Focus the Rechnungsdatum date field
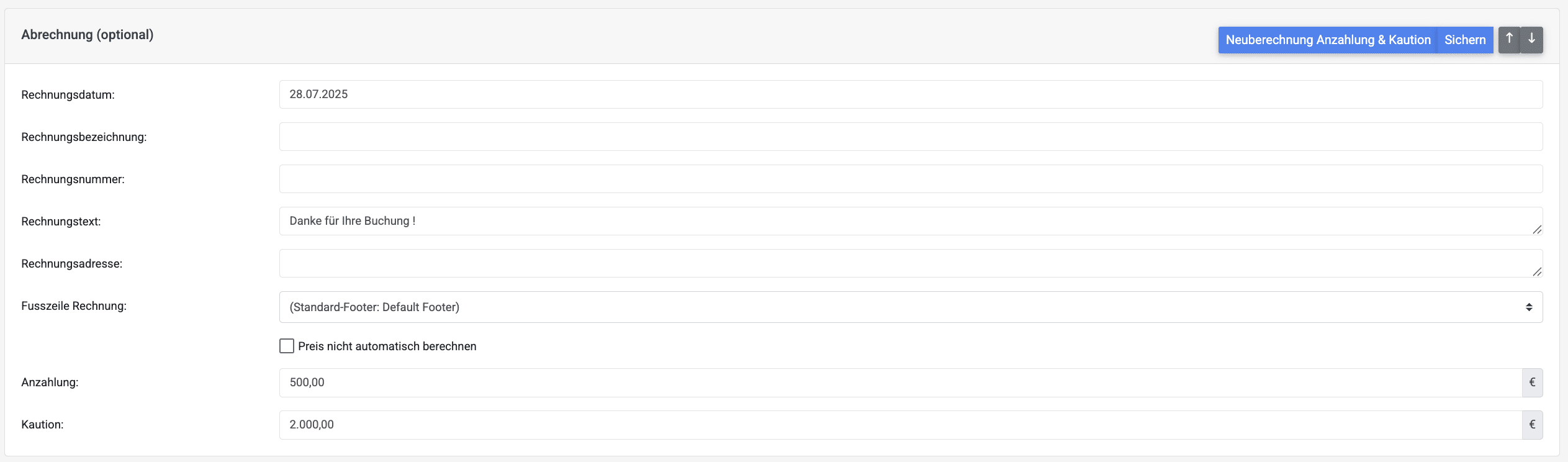Screen dimensions: 1568x462 click(911, 94)
